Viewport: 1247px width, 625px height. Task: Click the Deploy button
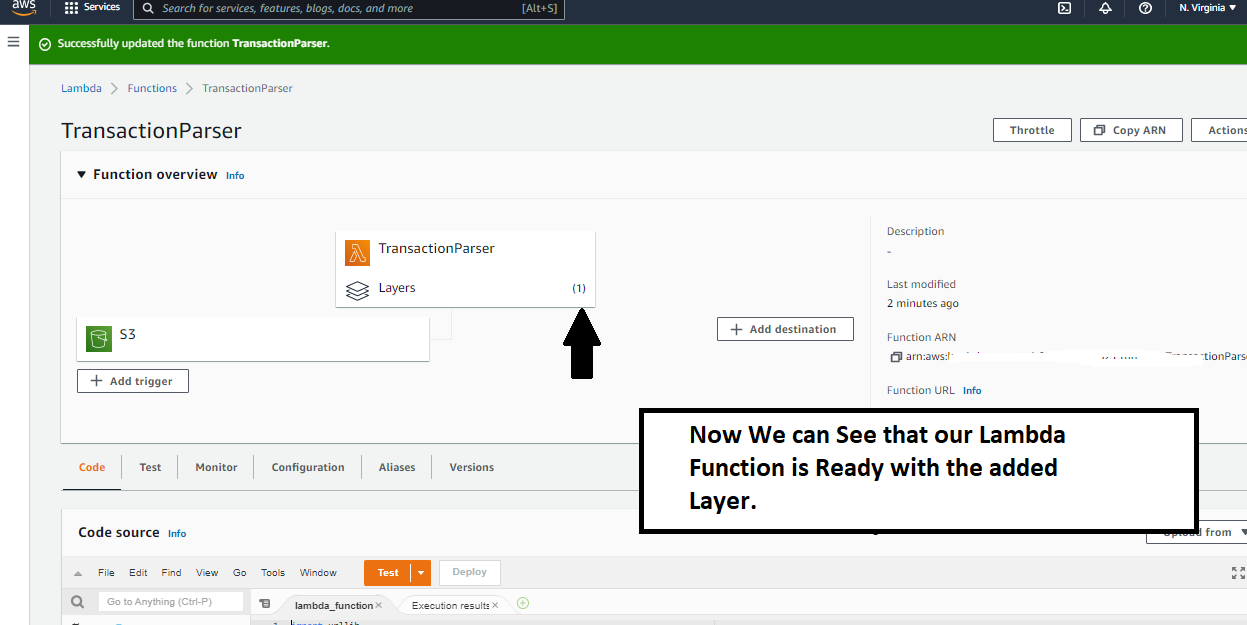469,572
